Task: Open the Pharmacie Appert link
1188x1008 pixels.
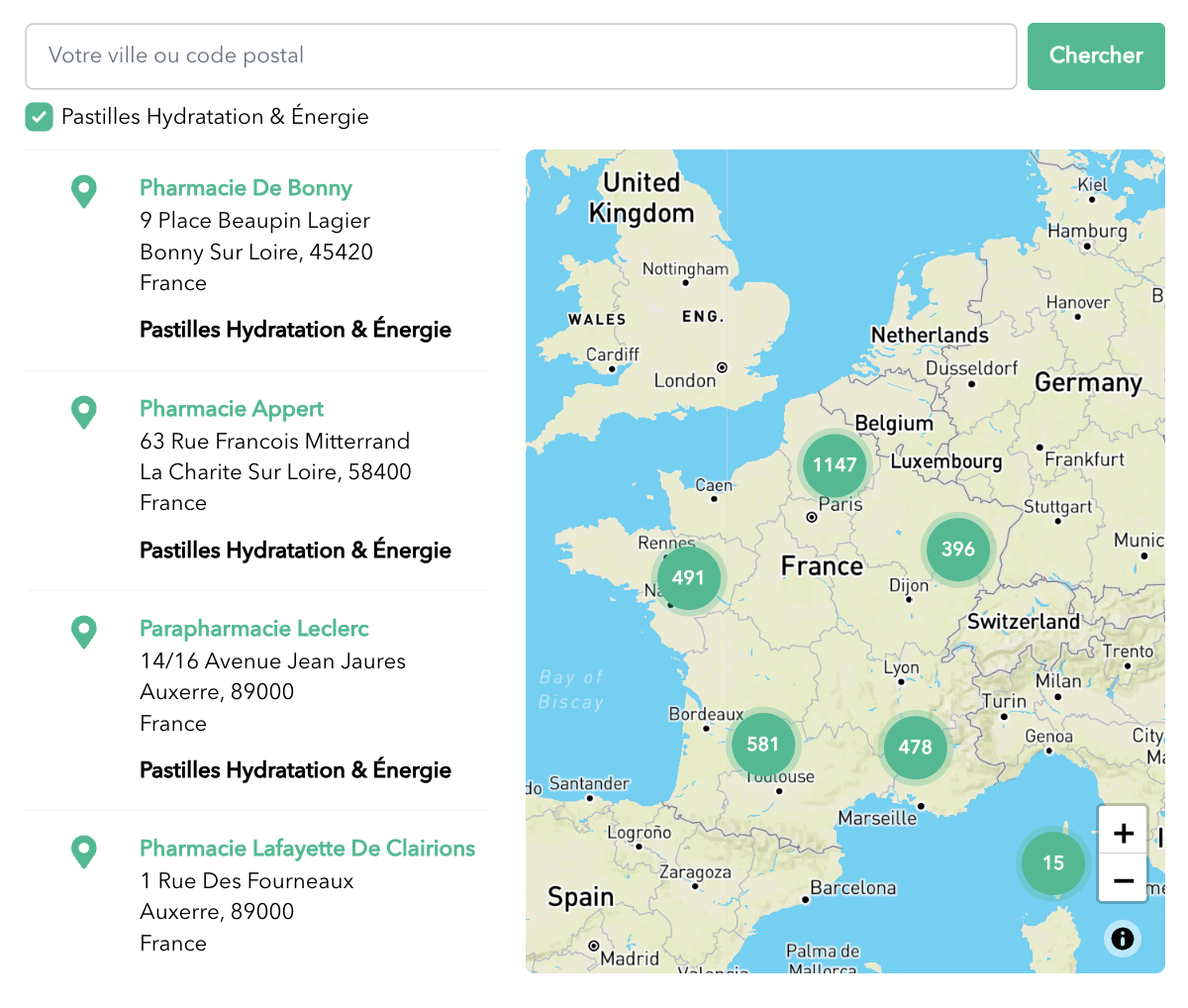Action: [232, 409]
